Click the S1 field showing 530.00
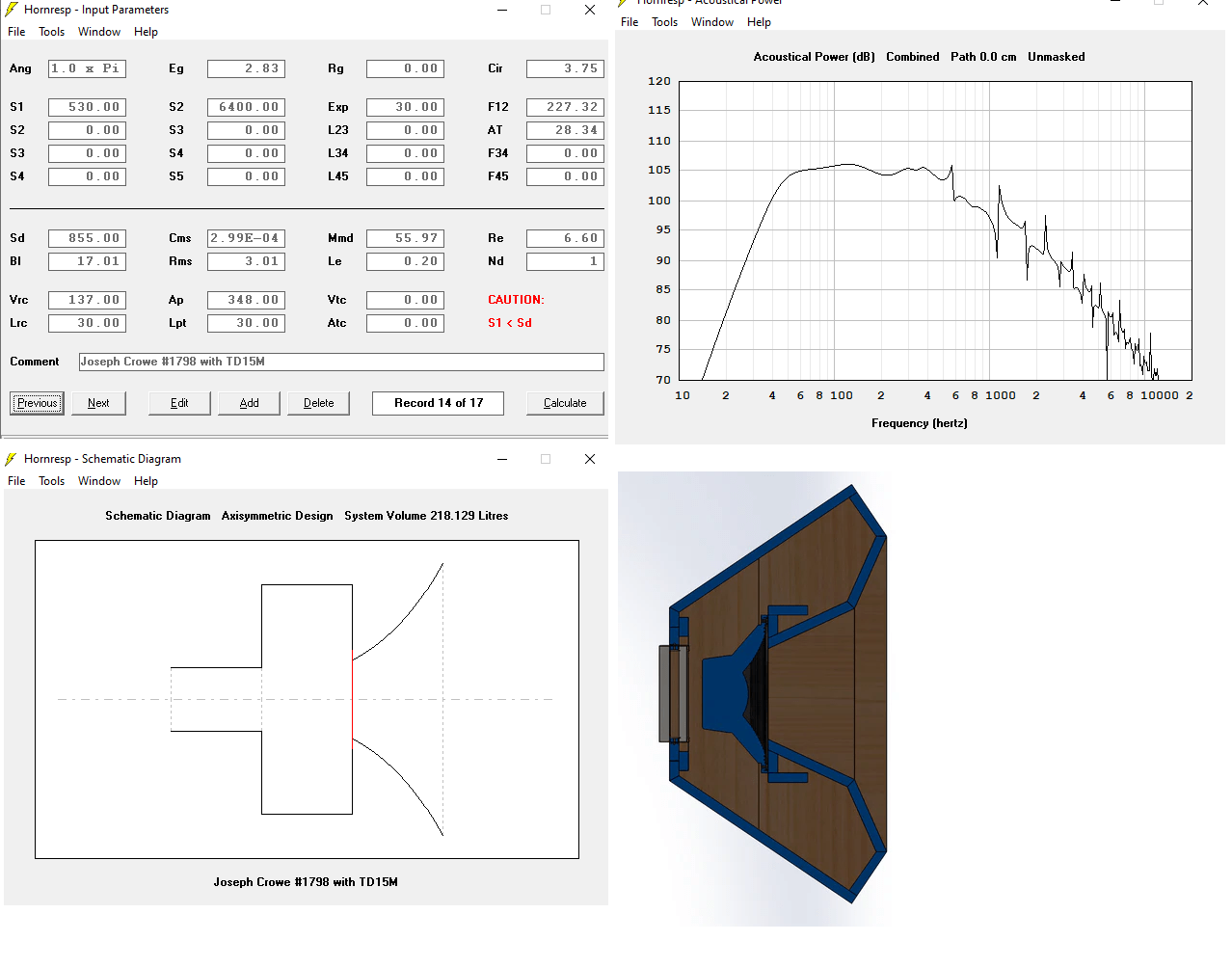Screen dimensions: 1232x968 click(x=87, y=107)
